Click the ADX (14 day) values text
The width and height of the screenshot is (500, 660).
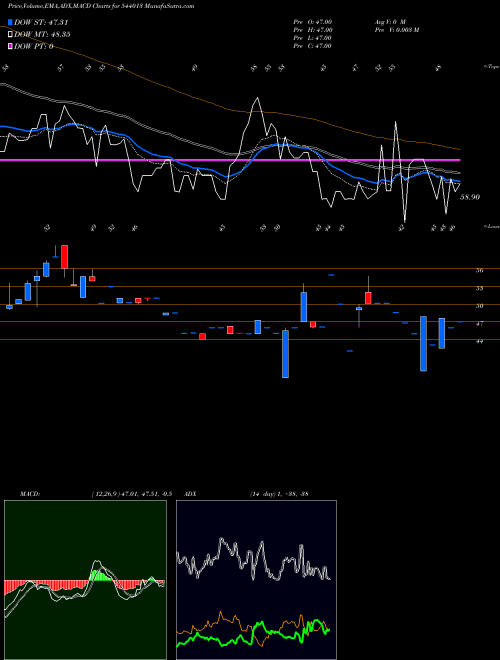[x=279, y=493]
